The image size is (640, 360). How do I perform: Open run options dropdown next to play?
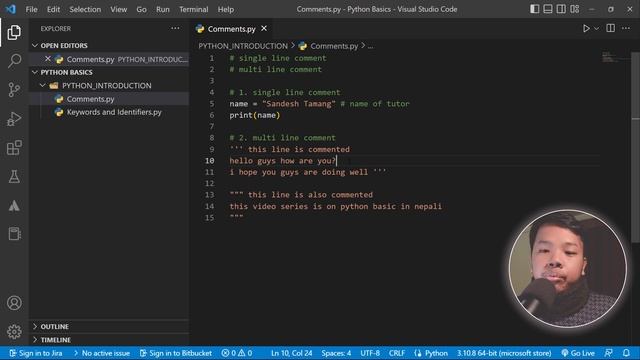tap(597, 29)
